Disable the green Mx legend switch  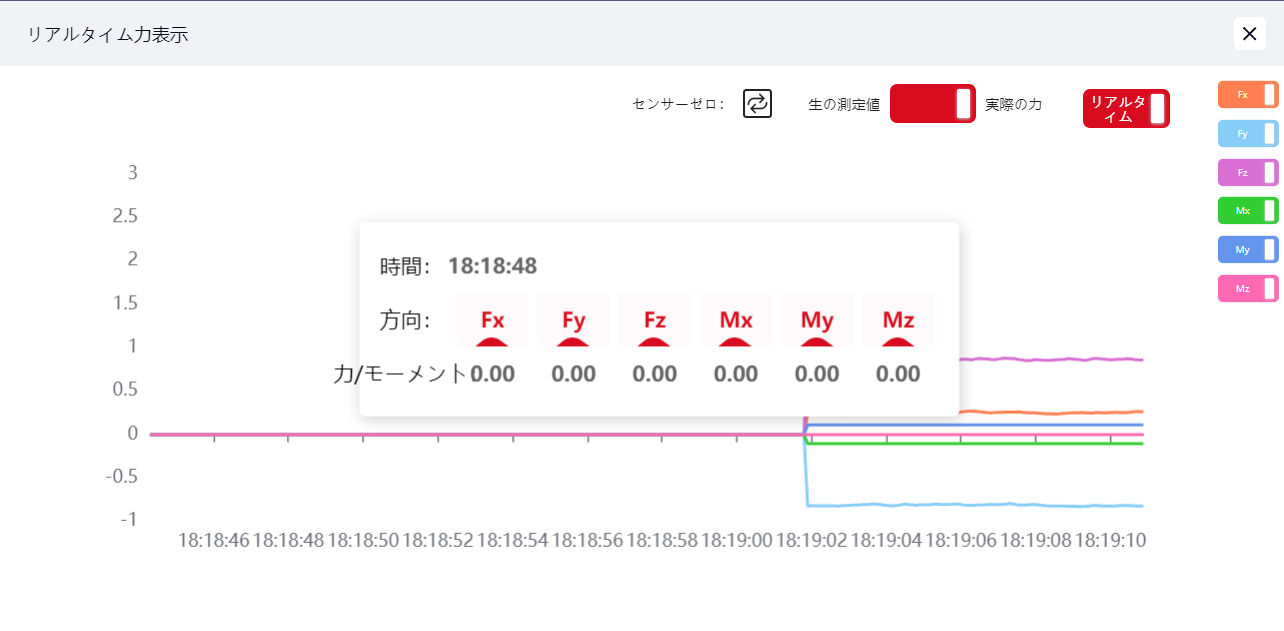pos(1247,211)
